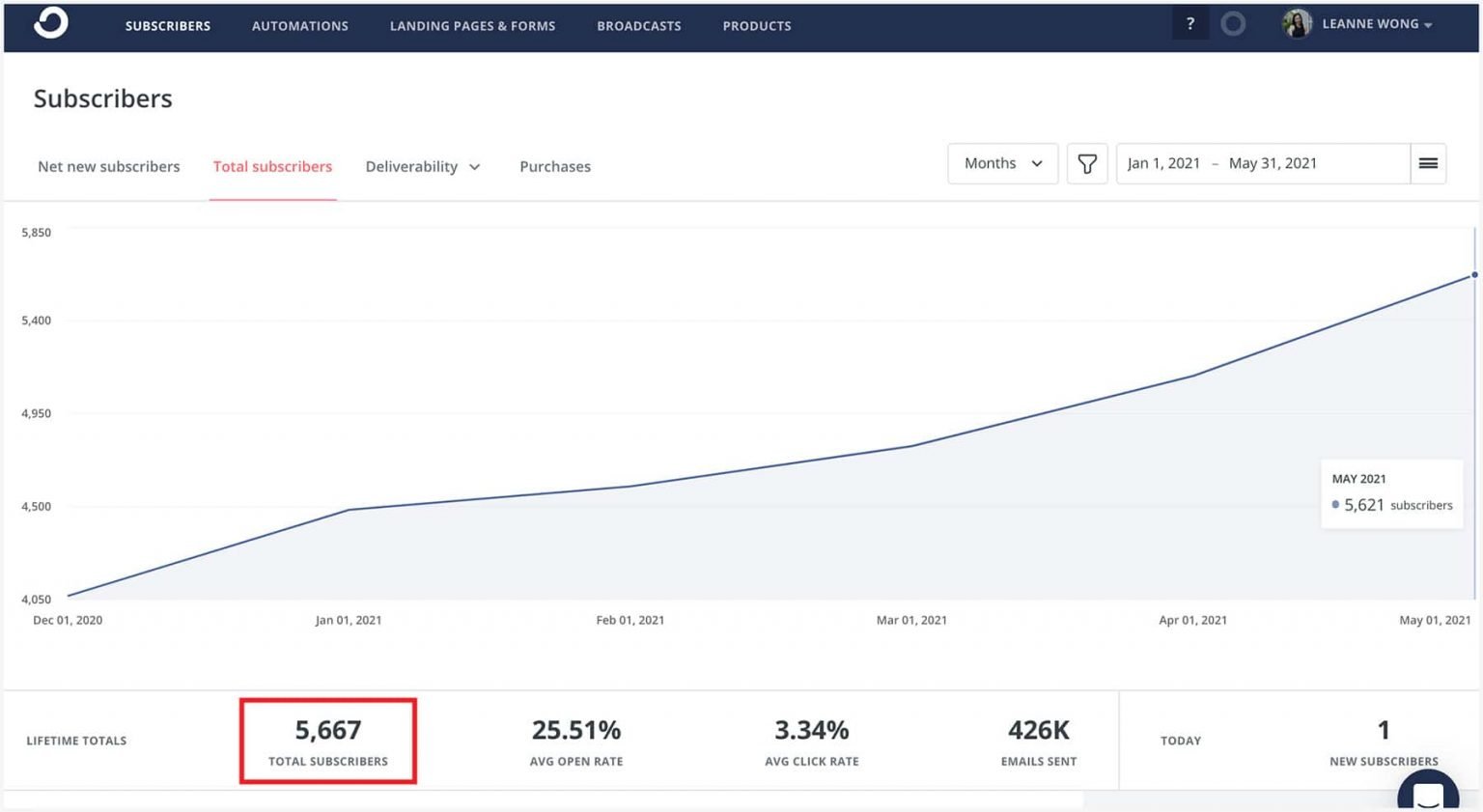Switch to the Net new subscribers tab
1483x812 pixels.
click(108, 166)
